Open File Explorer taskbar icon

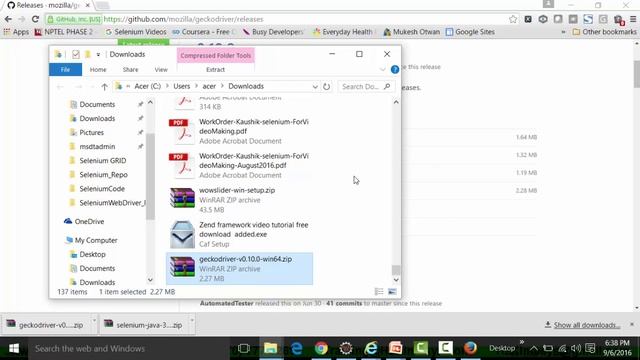270,349
